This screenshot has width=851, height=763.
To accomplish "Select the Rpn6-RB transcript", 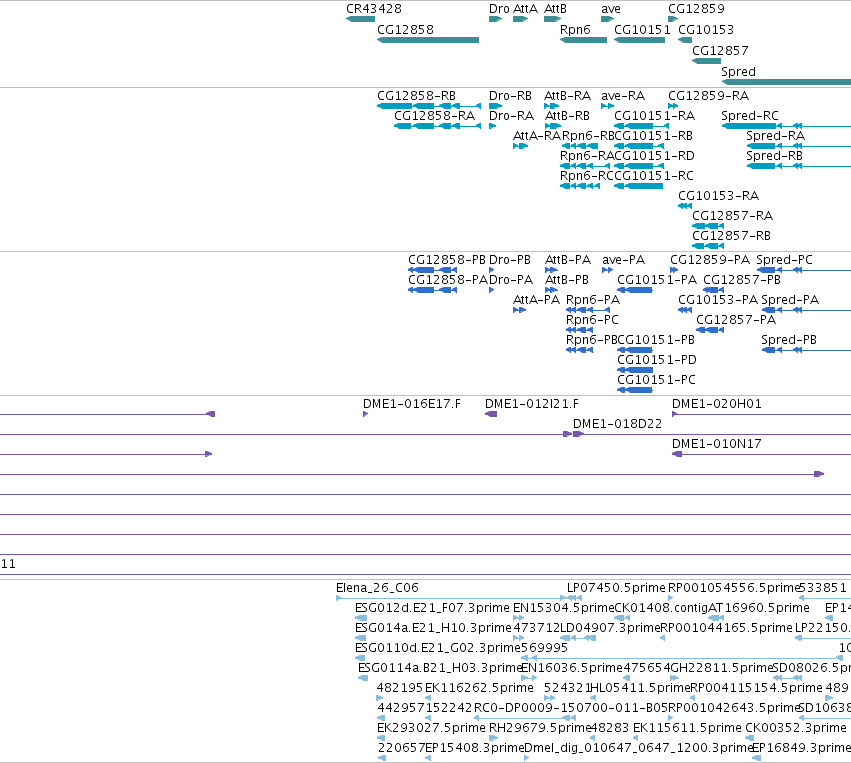I will click(x=579, y=146).
